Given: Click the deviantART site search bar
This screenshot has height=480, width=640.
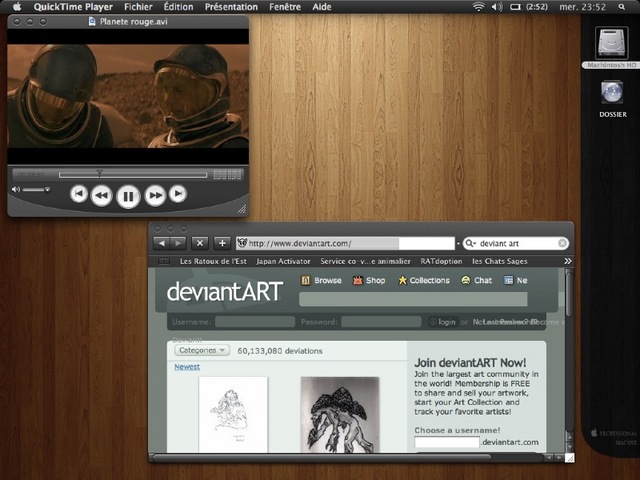Looking at the screenshot, I should click(x=413, y=299).
